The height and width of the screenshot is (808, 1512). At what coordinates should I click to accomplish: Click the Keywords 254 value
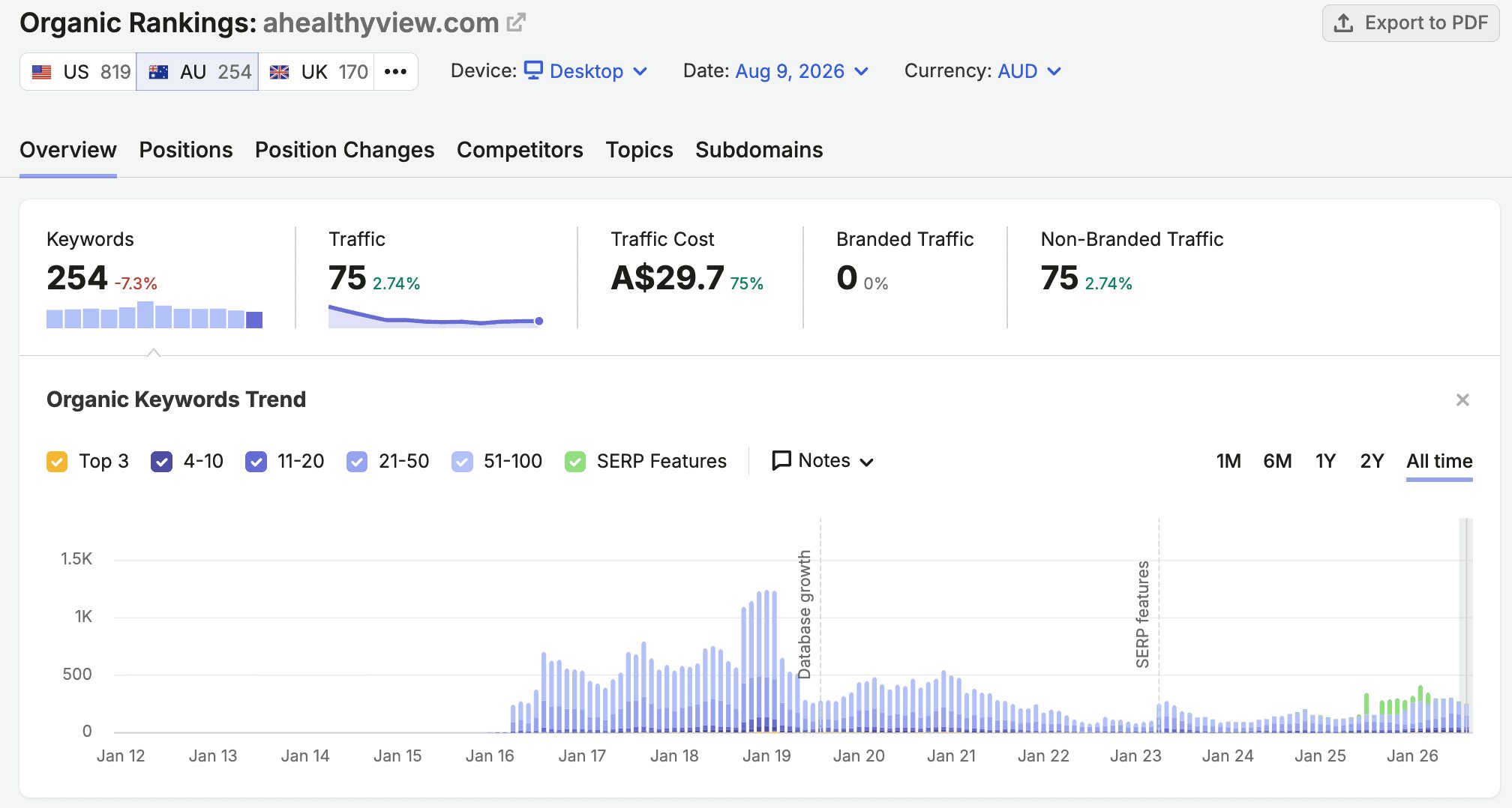(77, 278)
